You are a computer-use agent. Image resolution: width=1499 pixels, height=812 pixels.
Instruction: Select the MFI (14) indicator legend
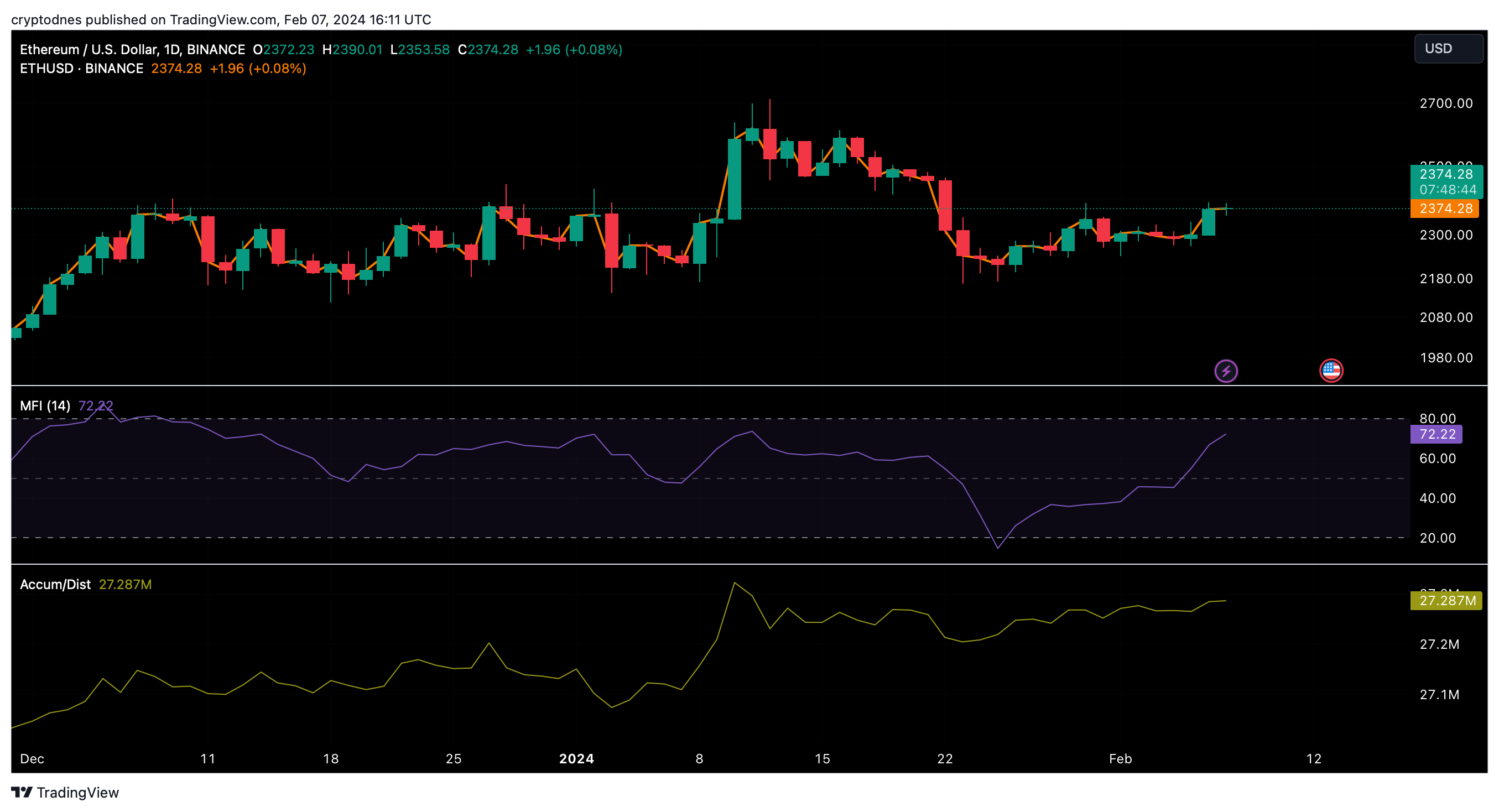45,405
